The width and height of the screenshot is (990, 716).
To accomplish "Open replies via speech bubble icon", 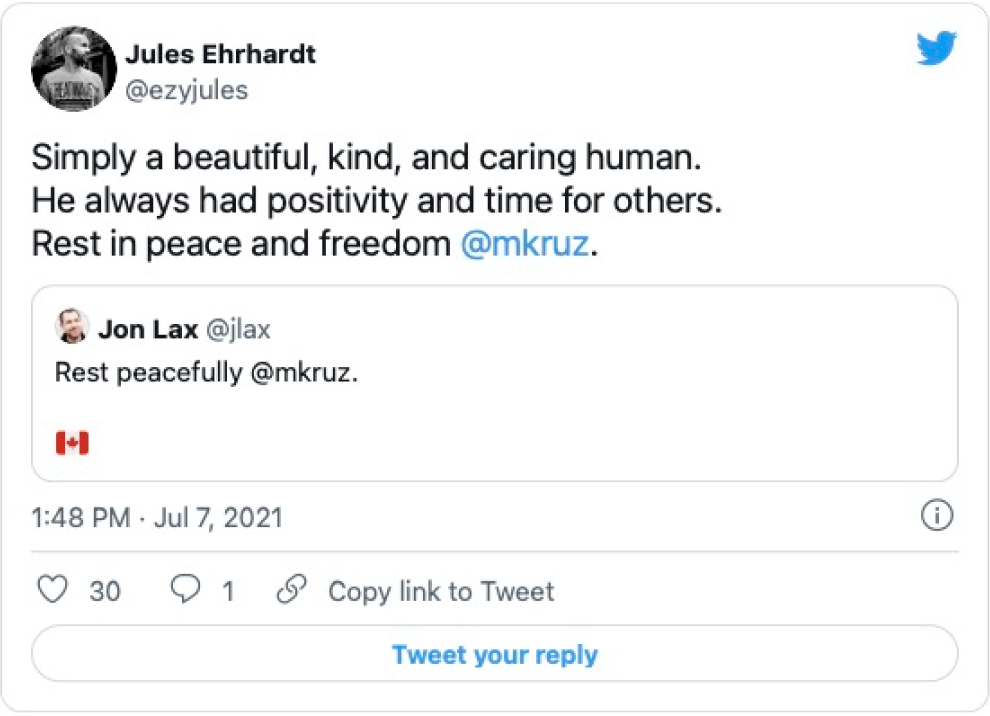I will point(187,591).
